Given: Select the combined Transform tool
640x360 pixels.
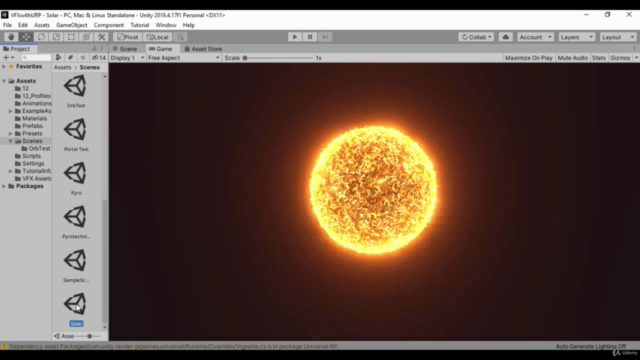Looking at the screenshot, I should point(87,37).
